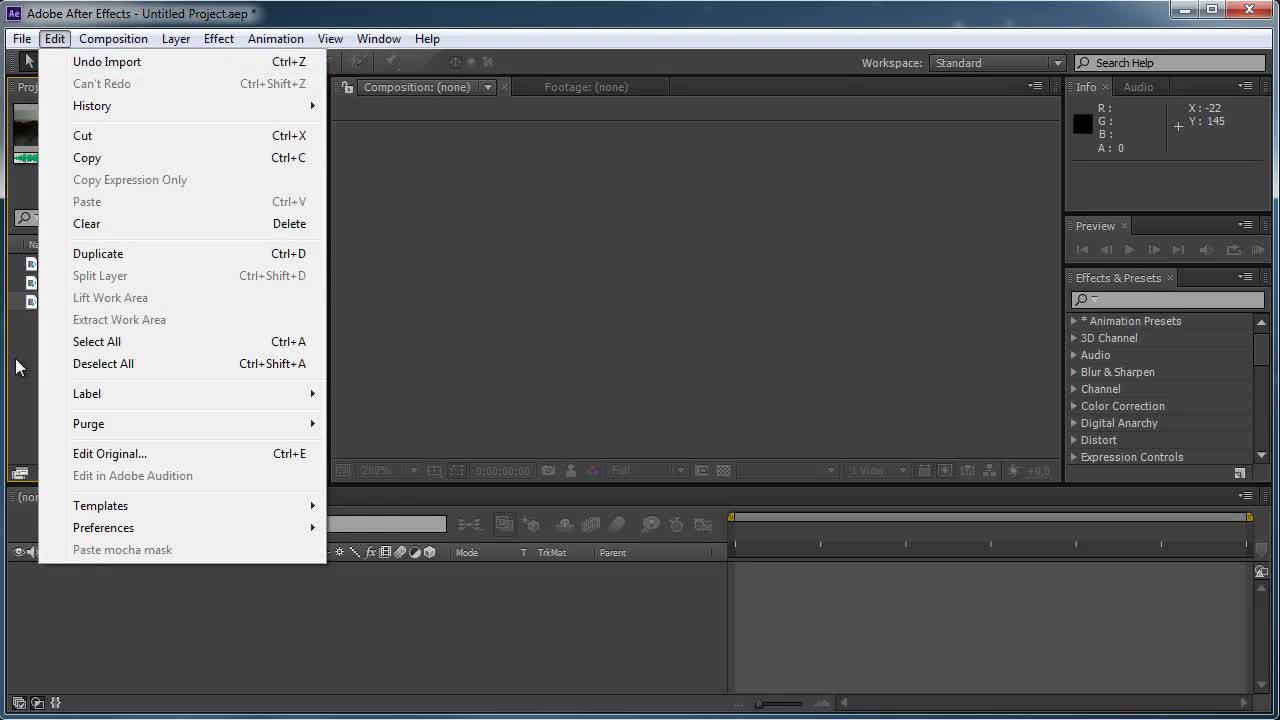Click the Adjustment Layer column icon
The image size is (1280, 720).
tap(415, 552)
